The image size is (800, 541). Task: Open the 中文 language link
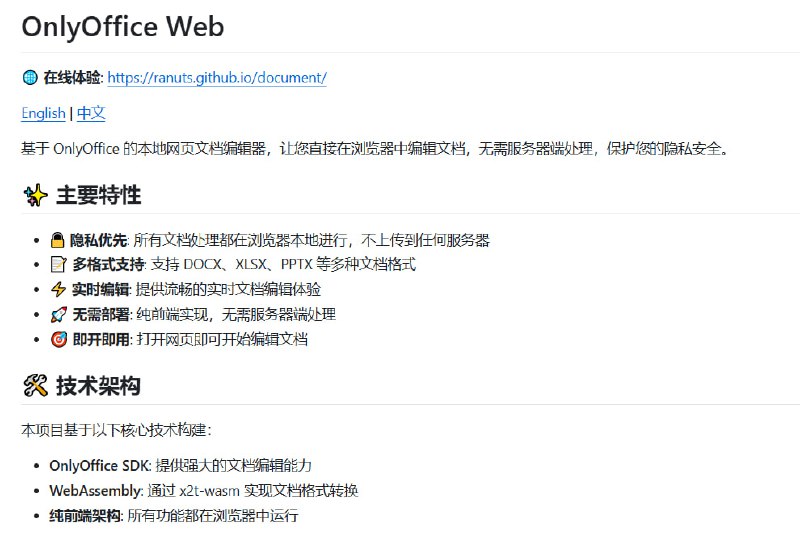click(x=91, y=113)
